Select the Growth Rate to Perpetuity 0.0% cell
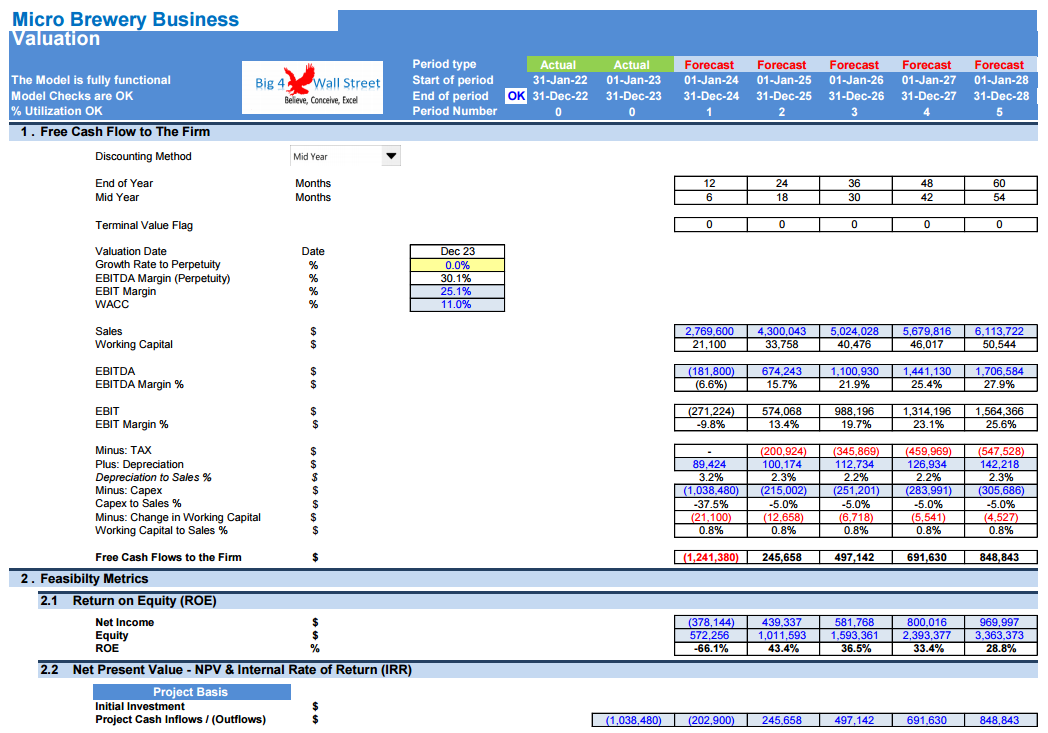1048x733 pixels. pyautogui.click(x=457, y=265)
